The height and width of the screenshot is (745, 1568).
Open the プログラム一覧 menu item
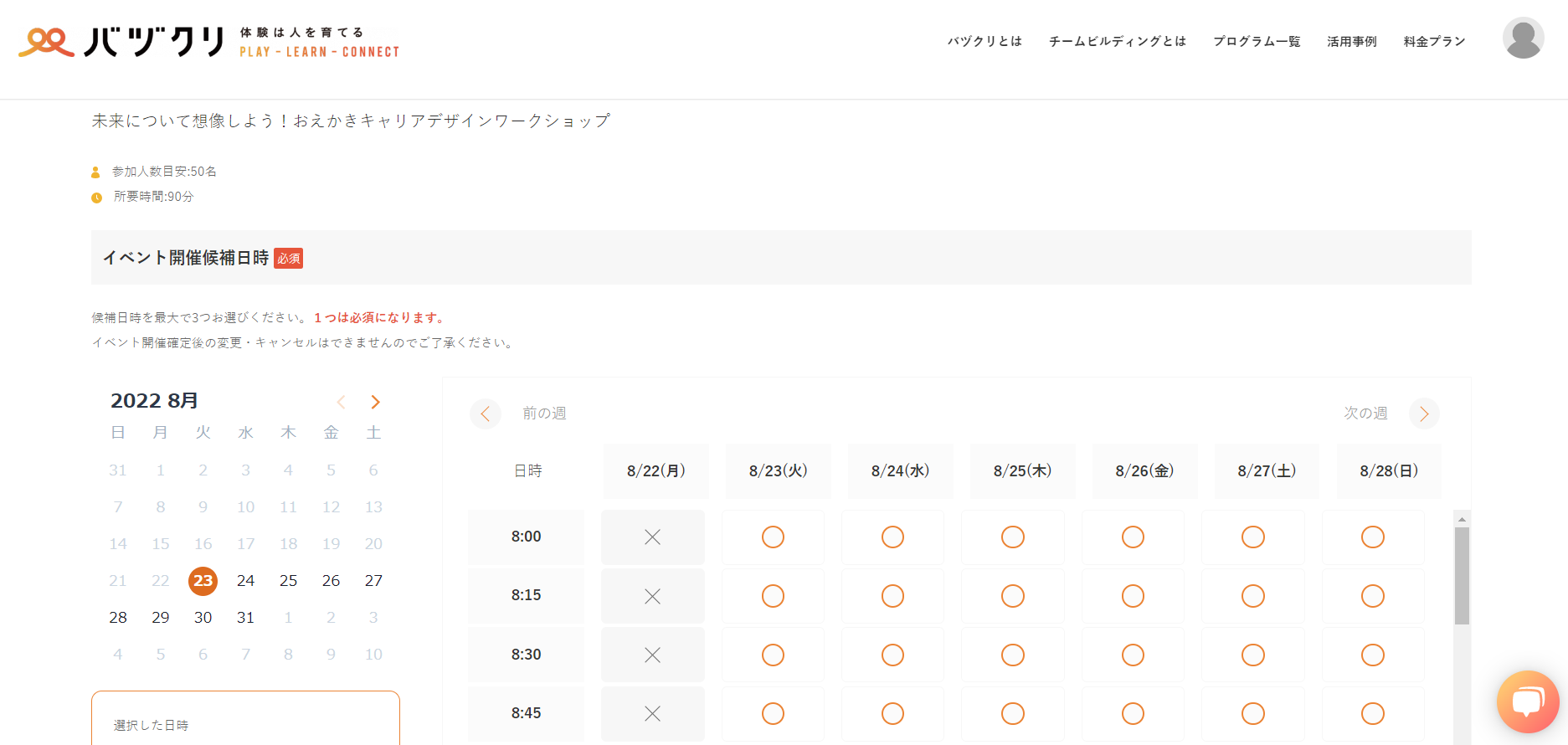pyautogui.click(x=1257, y=41)
